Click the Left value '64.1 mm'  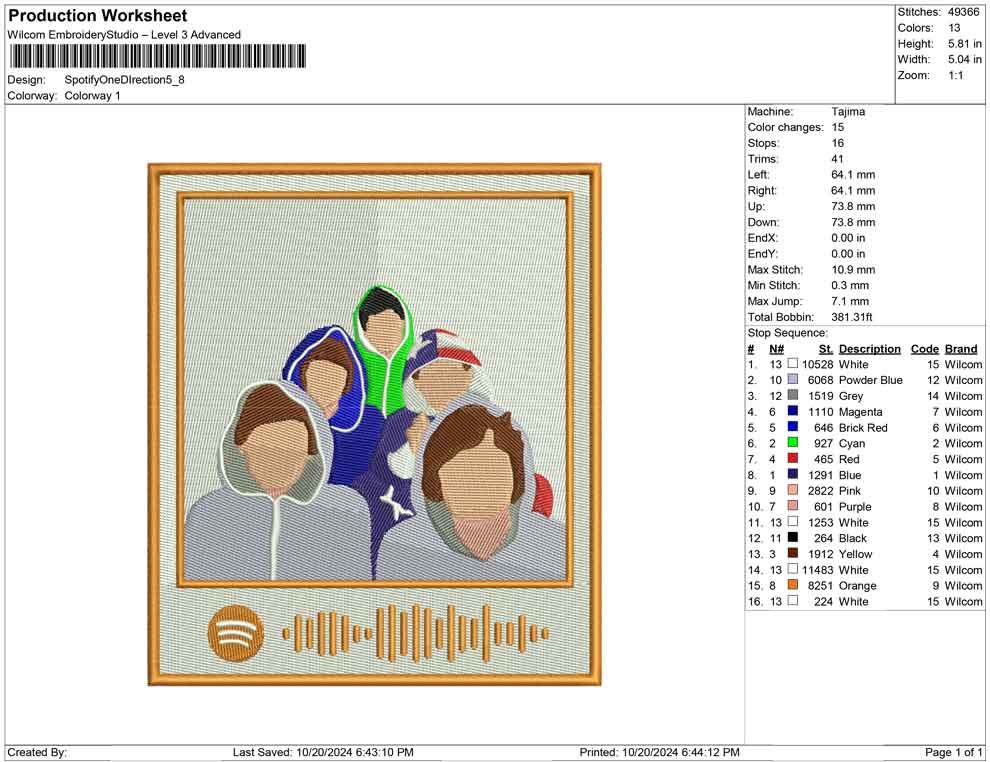pos(853,175)
